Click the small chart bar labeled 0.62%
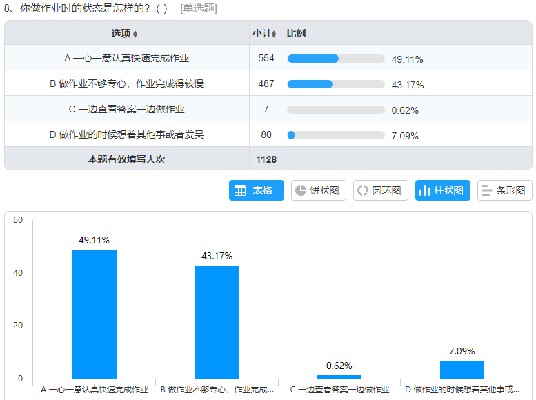The width and height of the screenshot is (536, 400). [339, 377]
